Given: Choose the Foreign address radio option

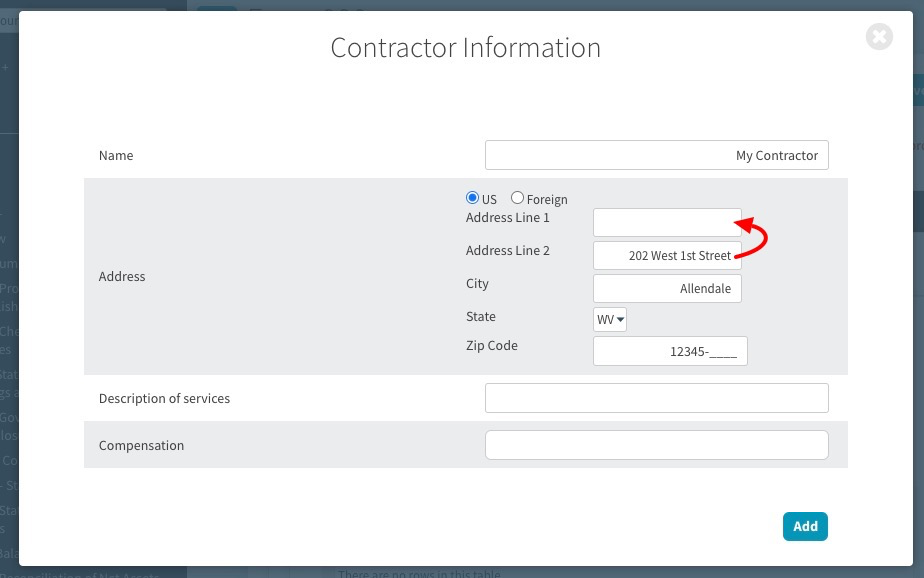Looking at the screenshot, I should click(517, 198).
